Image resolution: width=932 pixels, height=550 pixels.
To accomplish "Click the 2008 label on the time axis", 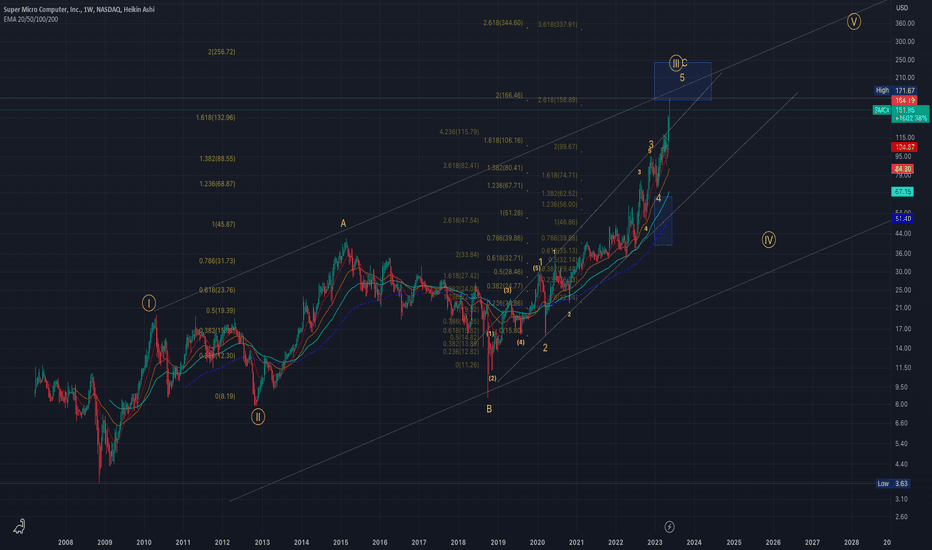I will coord(65,542).
